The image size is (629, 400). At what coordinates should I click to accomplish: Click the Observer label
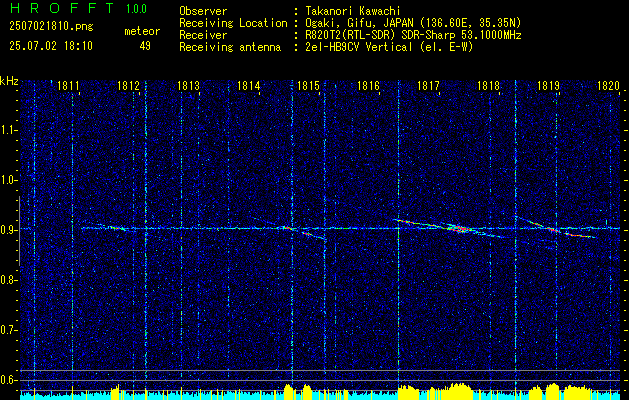[203, 11]
